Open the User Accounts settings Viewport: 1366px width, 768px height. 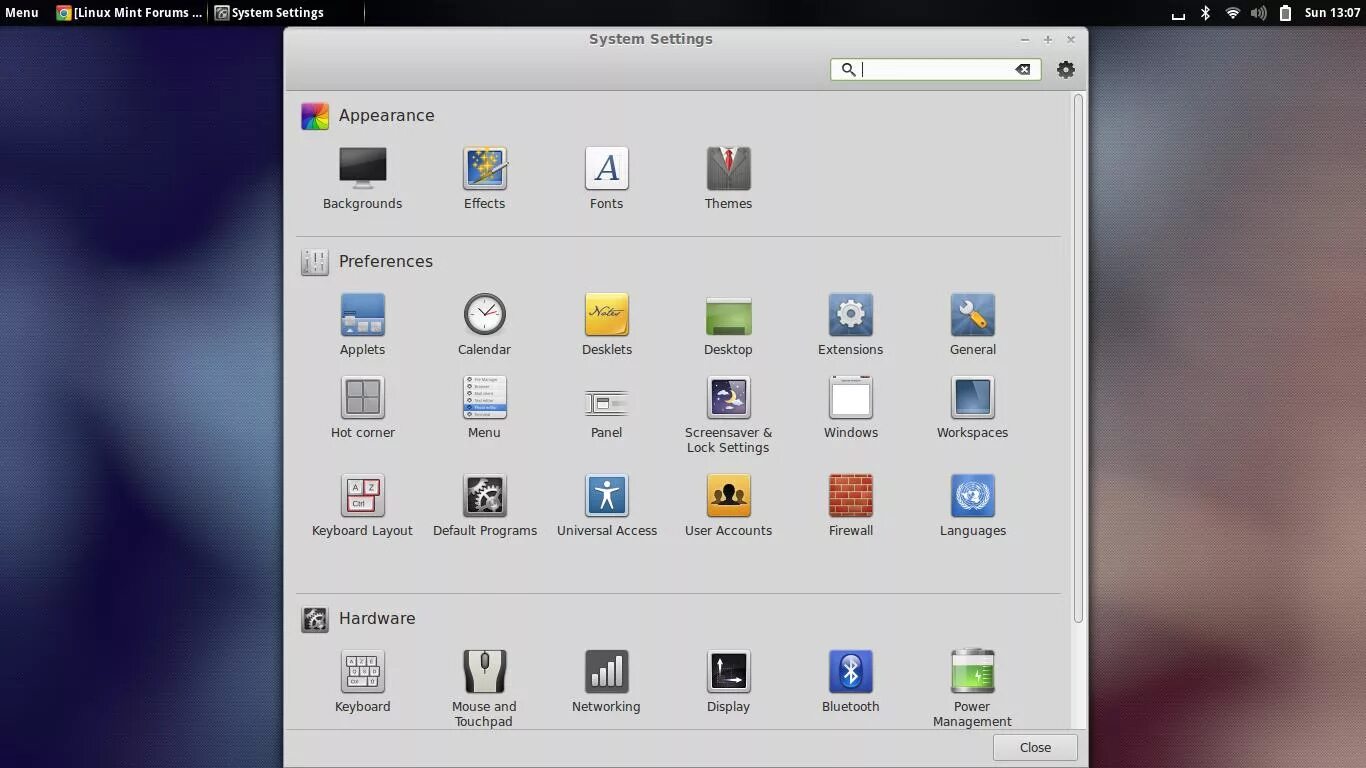[728, 505]
